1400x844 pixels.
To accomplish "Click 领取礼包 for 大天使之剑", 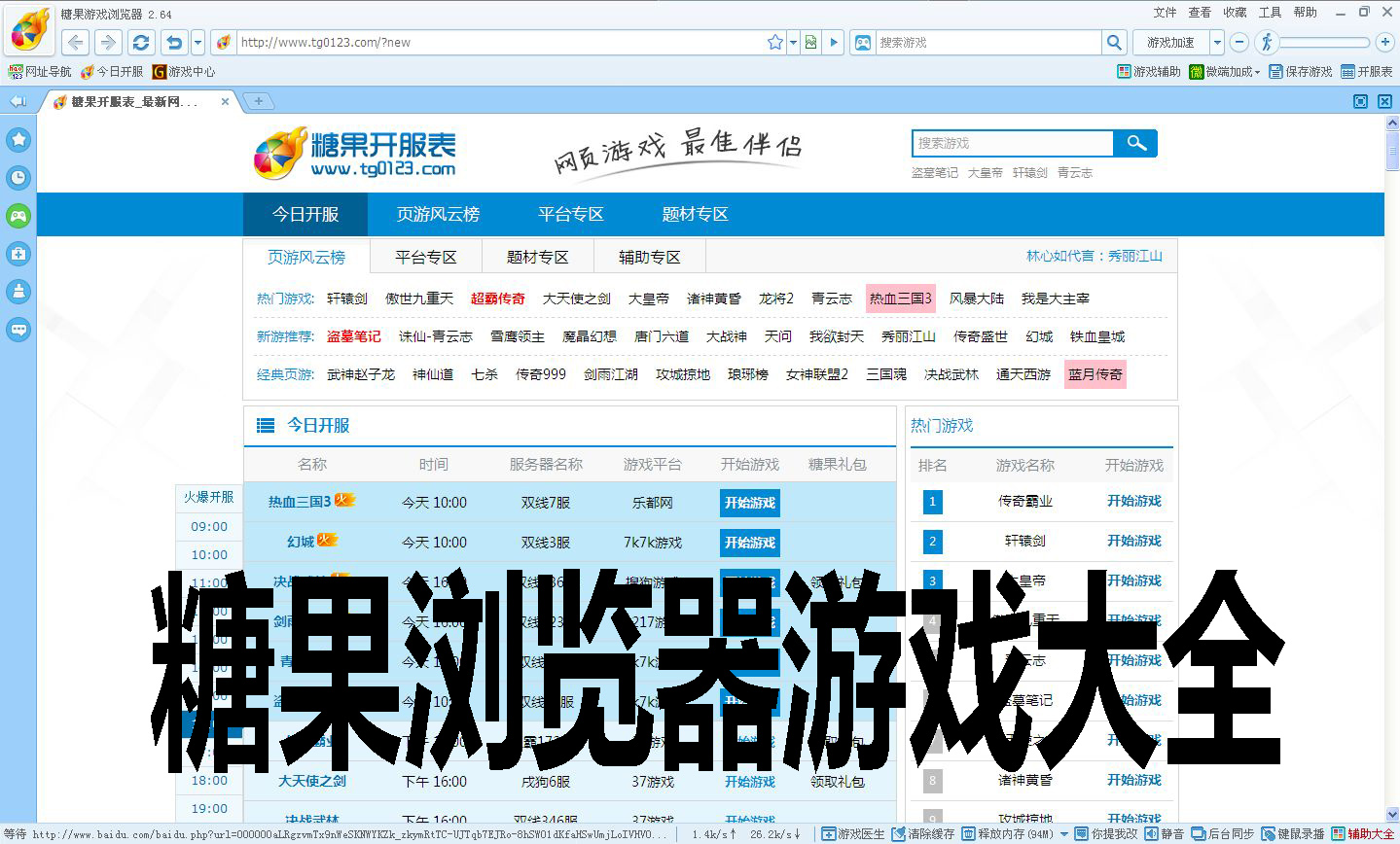I will 838,781.
